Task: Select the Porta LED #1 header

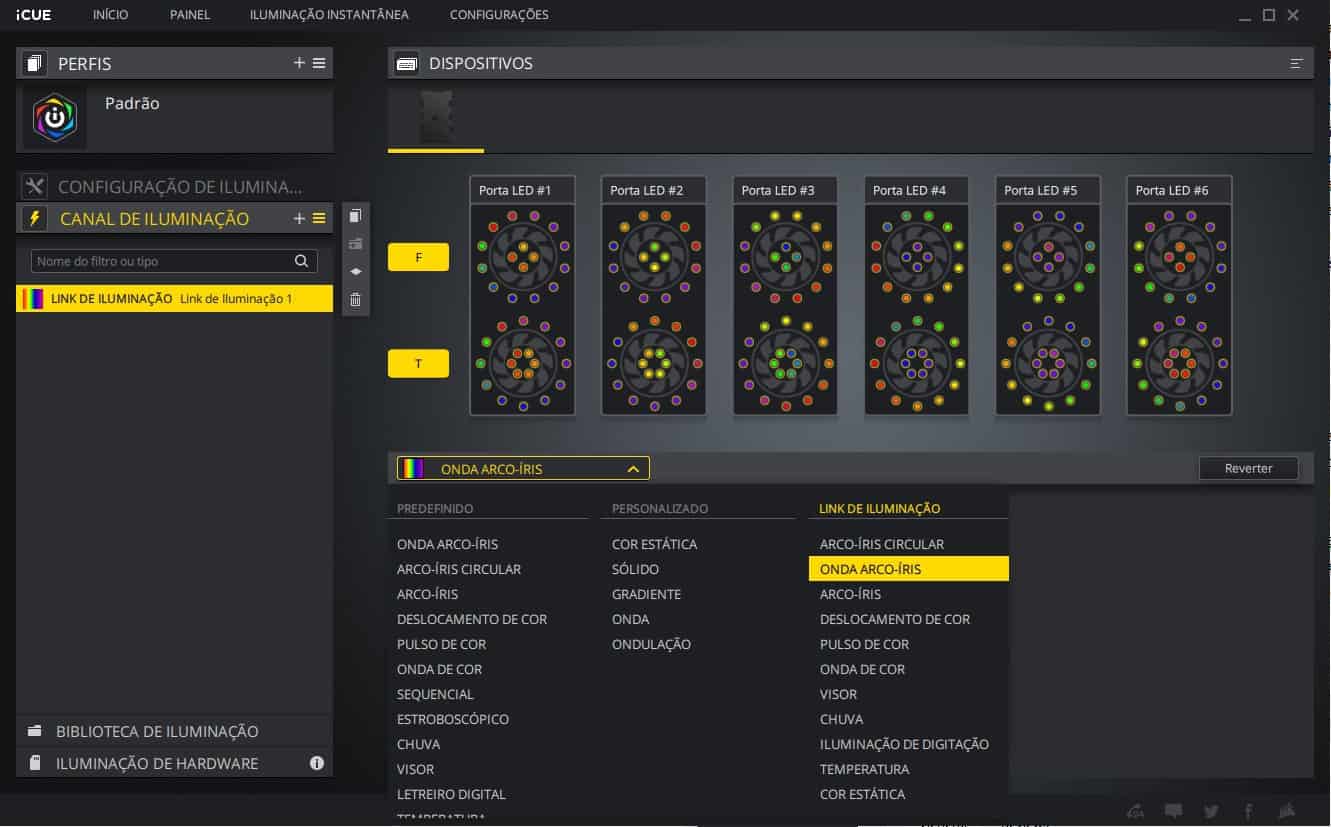Action: pyautogui.click(x=522, y=190)
